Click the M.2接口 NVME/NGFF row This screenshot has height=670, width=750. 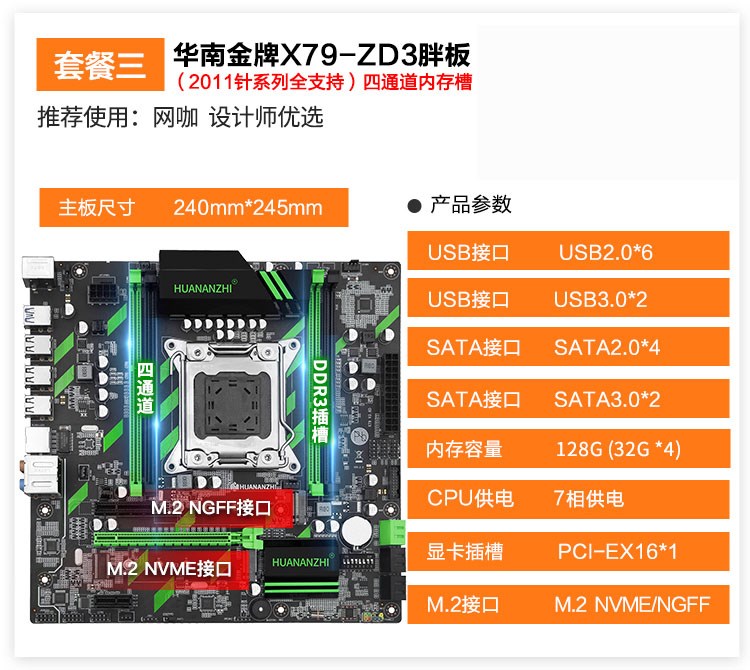pyautogui.click(x=568, y=604)
